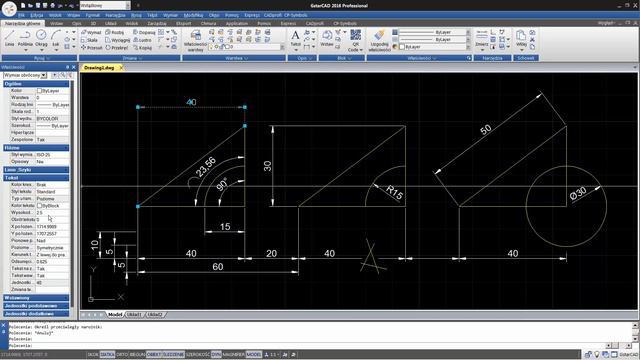Image resolution: width=640 pixels, height=360 pixels.
Task: Click the Wymaż (erase) tool
Action: tap(91, 32)
